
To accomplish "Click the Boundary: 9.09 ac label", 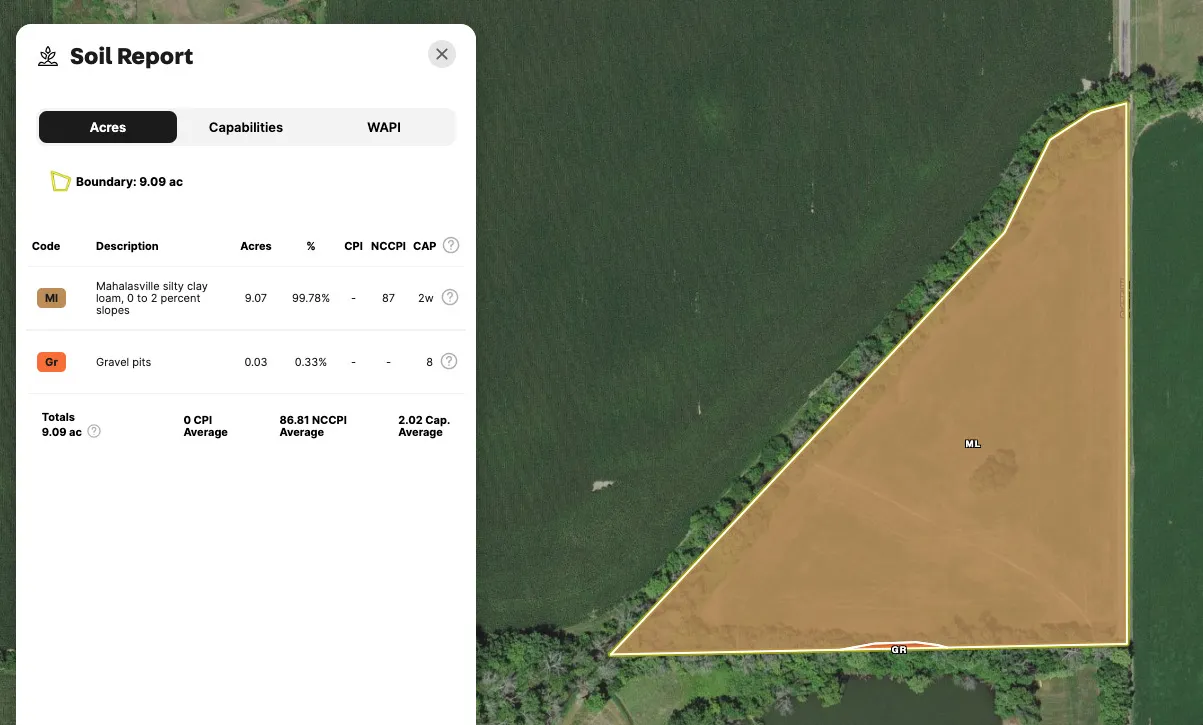I will click(129, 182).
